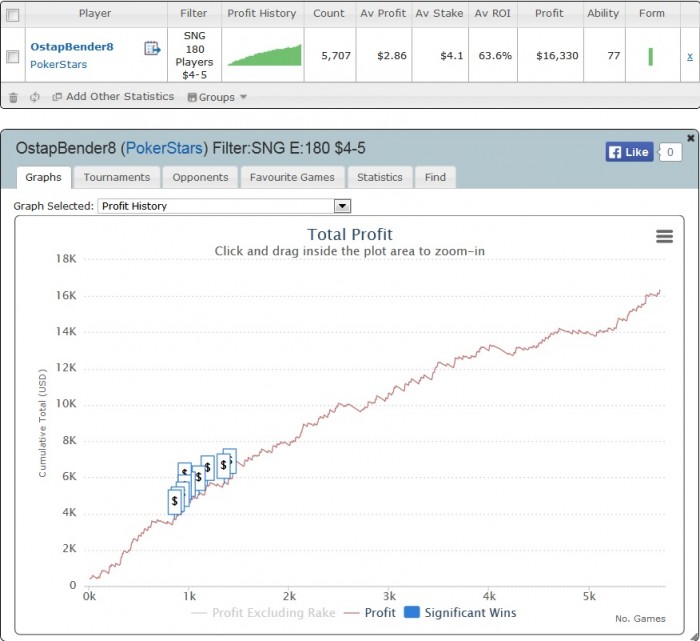700x641 pixels.
Task: Sort by the Form column header
Action: [652, 13]
